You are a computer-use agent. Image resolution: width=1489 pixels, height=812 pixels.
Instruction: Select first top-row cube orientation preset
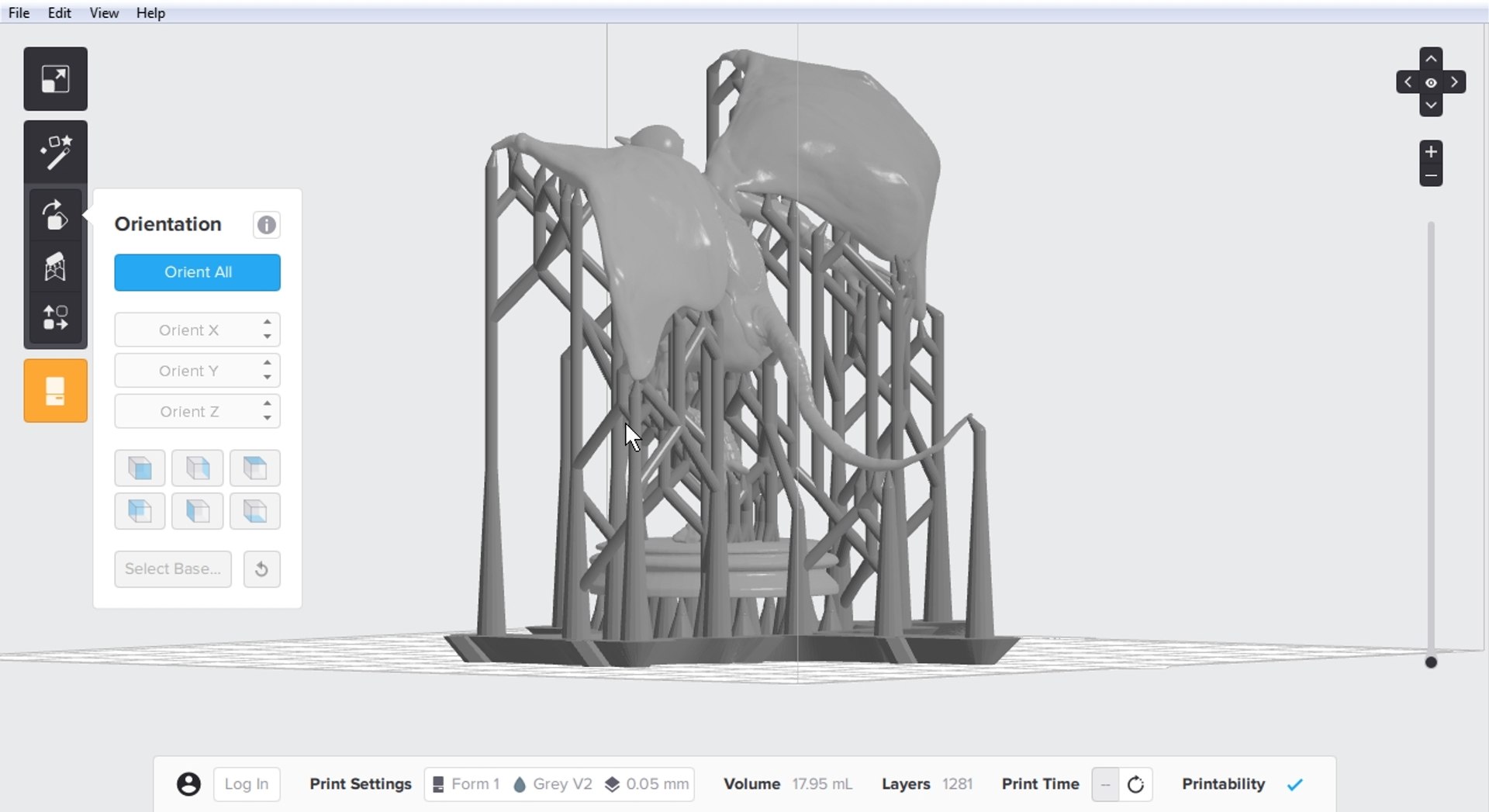pos(140,468)
